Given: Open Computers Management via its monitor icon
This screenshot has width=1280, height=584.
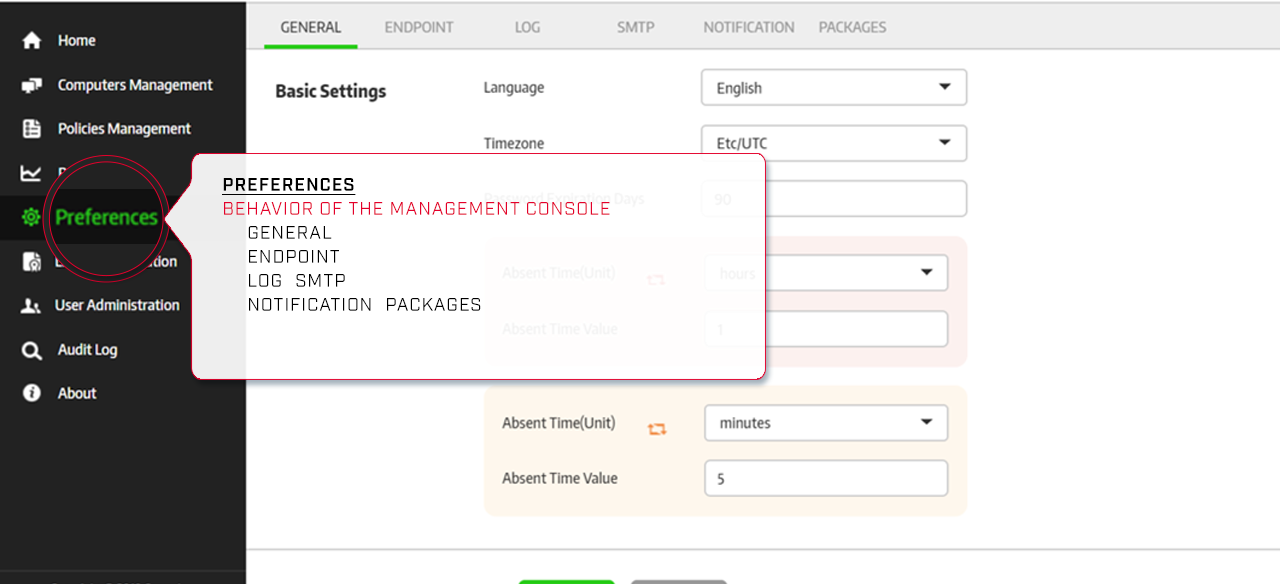Looking at the screenshot, I should (x=32, y=85).
